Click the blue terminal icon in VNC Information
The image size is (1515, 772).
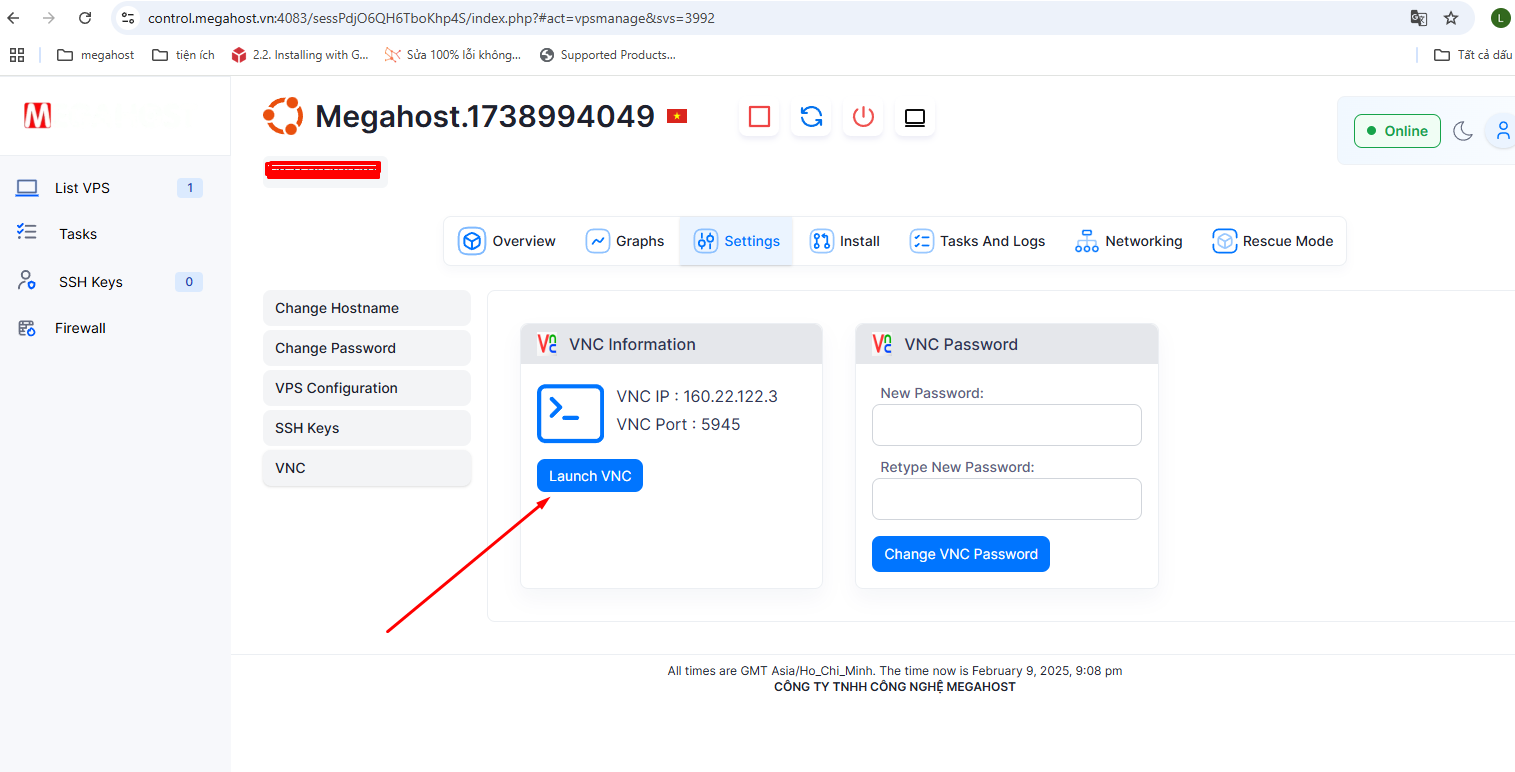click(570, 413)
